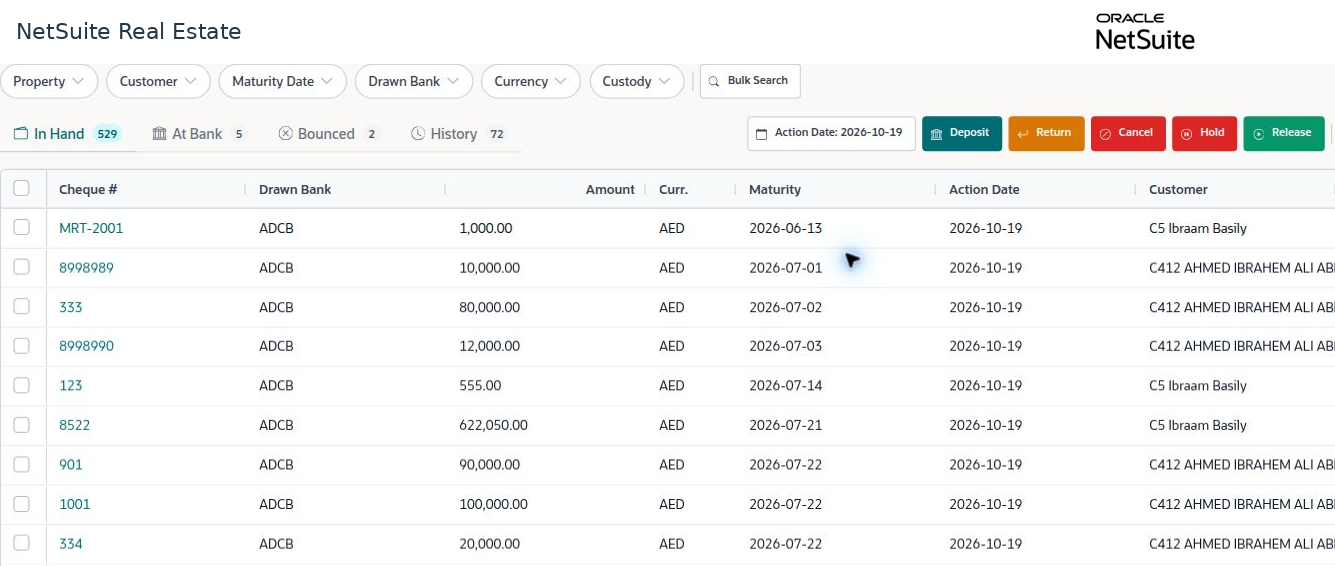Switch to the In Hand tab

[67, 134]
